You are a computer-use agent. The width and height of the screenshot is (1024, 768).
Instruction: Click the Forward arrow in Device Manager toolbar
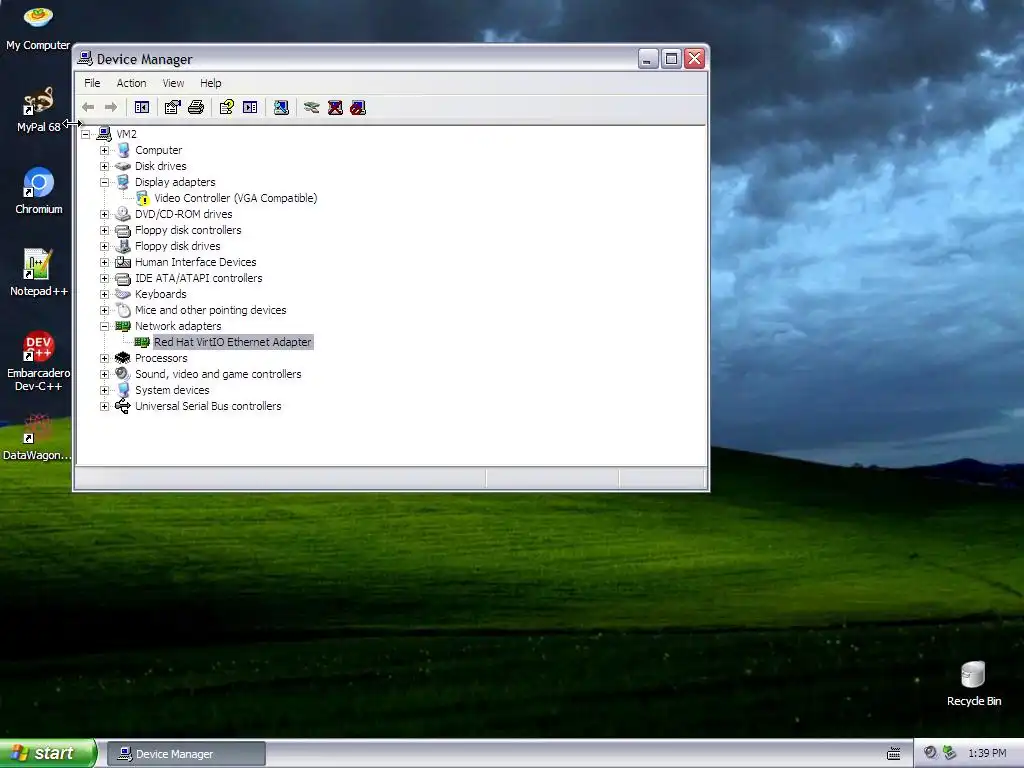[111, 107]
